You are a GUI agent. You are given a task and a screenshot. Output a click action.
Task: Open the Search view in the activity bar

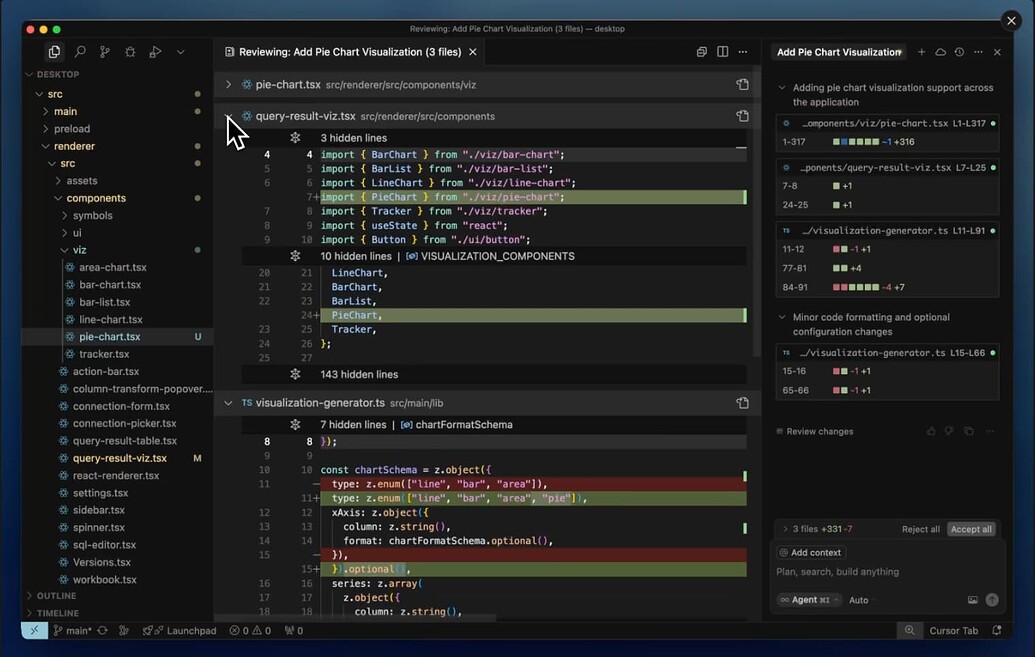79,51
